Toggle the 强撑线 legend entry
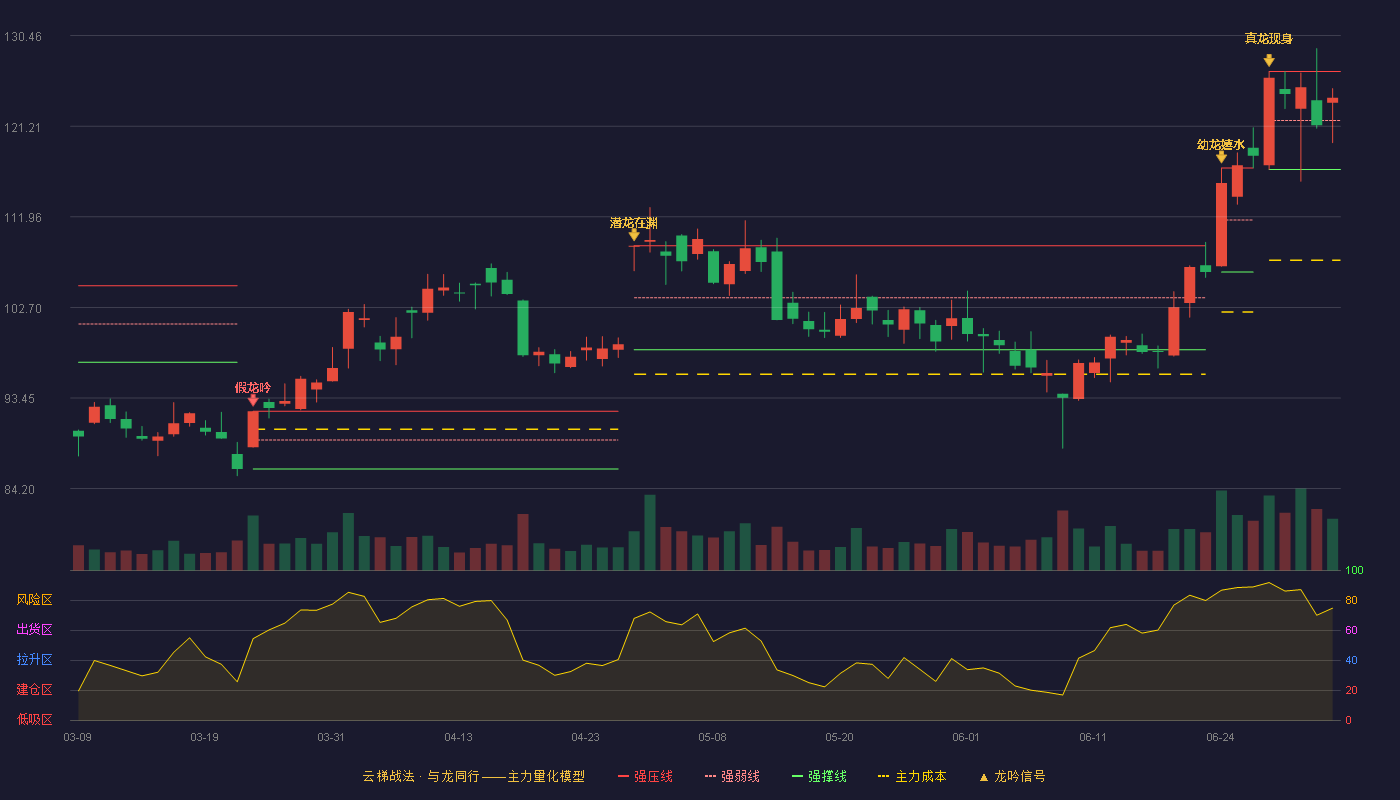This screenshot has width=1400, height=800. pyautogui.click(x=819, y=776)
